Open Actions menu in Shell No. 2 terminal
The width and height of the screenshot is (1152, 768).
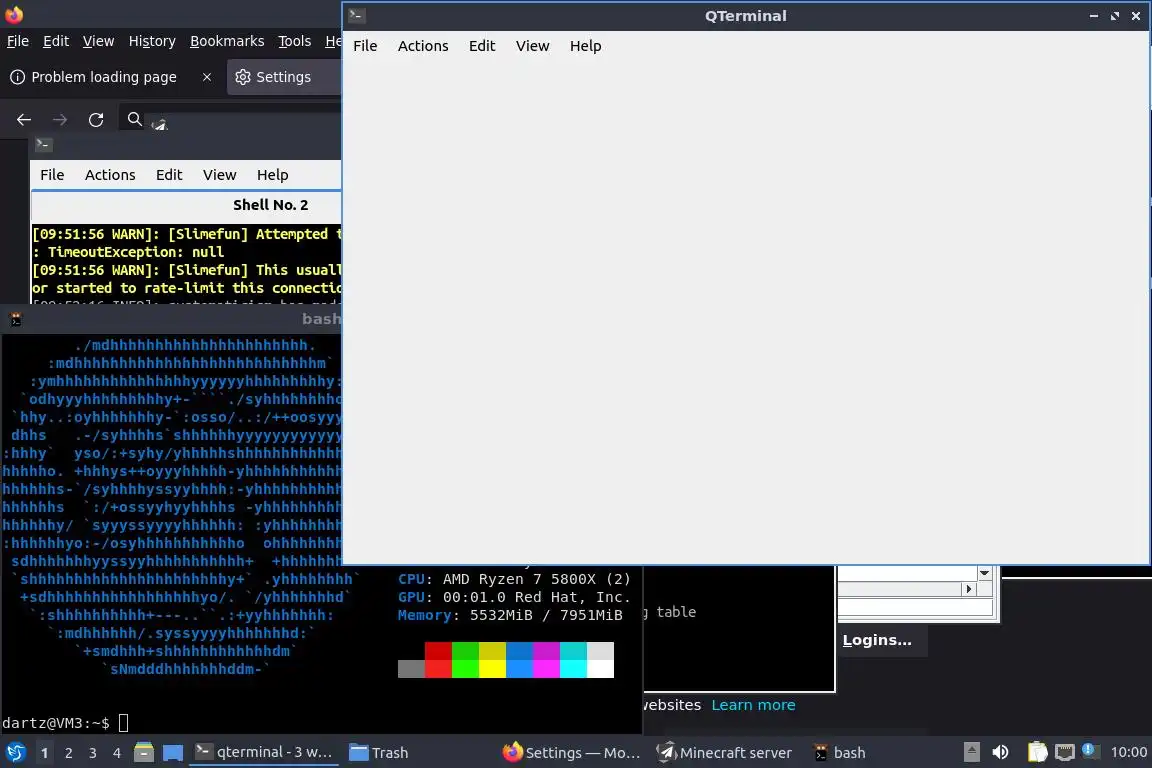coord(110,175)
